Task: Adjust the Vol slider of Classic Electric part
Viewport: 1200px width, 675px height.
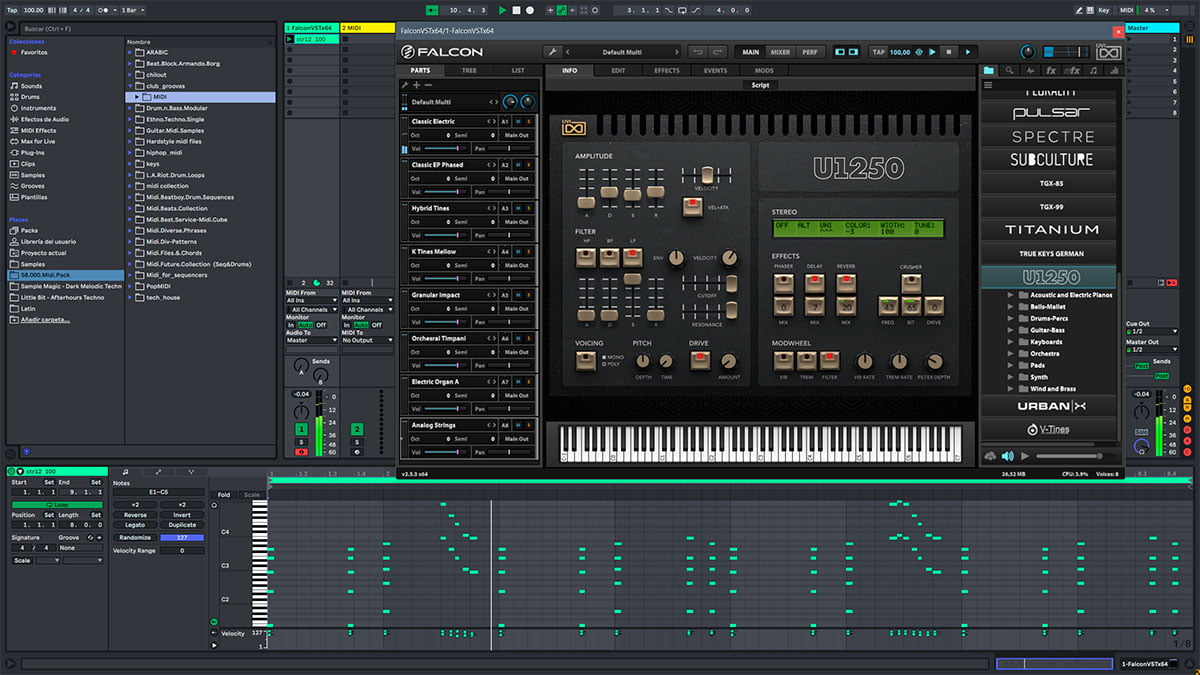Action: click(x=444, y=148)
